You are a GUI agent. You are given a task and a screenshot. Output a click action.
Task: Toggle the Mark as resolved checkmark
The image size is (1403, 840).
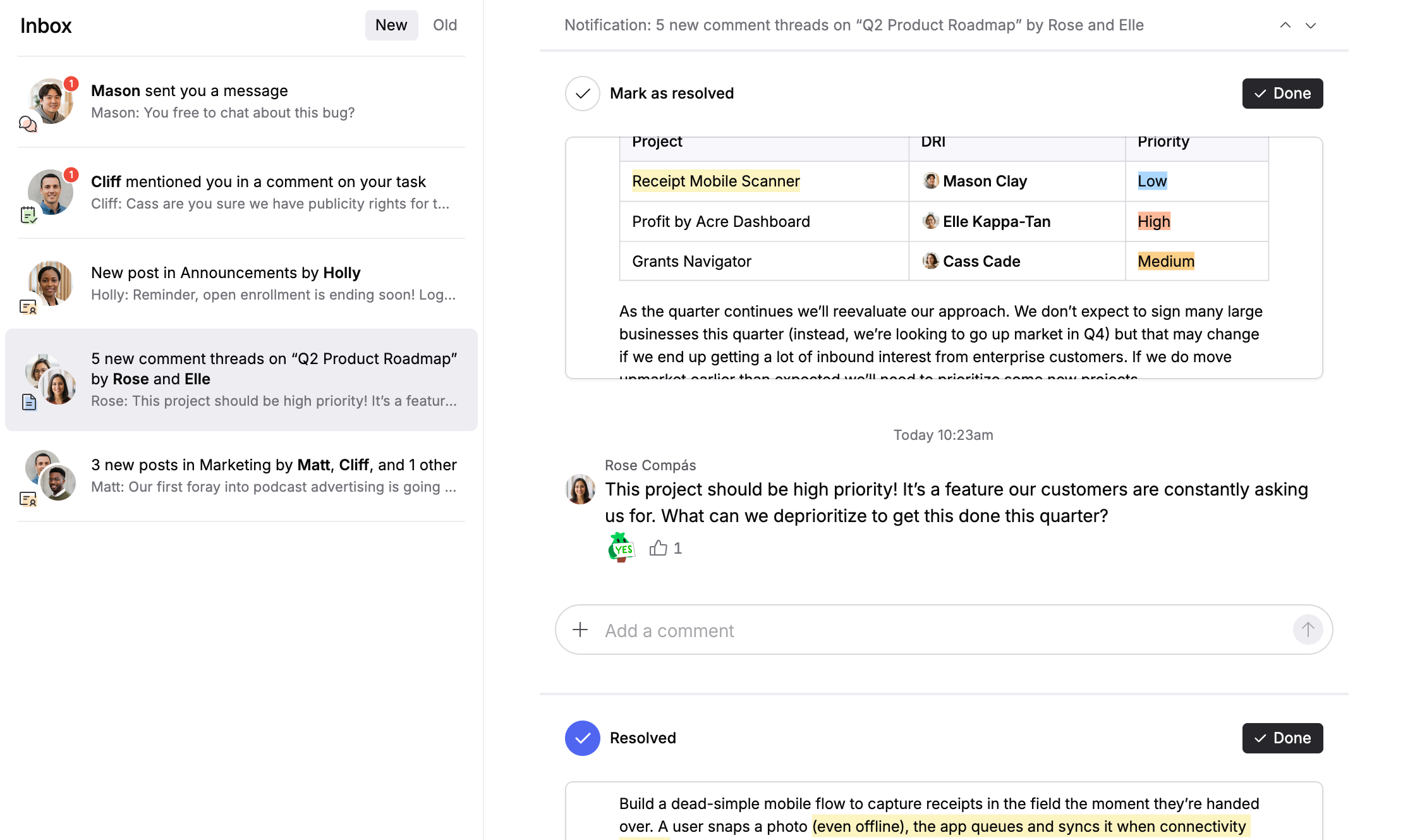pos(582,94)
